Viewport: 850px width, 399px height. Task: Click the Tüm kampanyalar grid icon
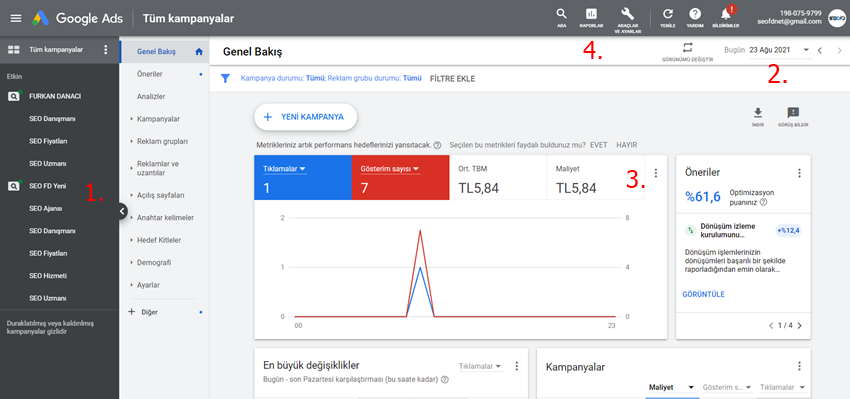tap(14, 50)
